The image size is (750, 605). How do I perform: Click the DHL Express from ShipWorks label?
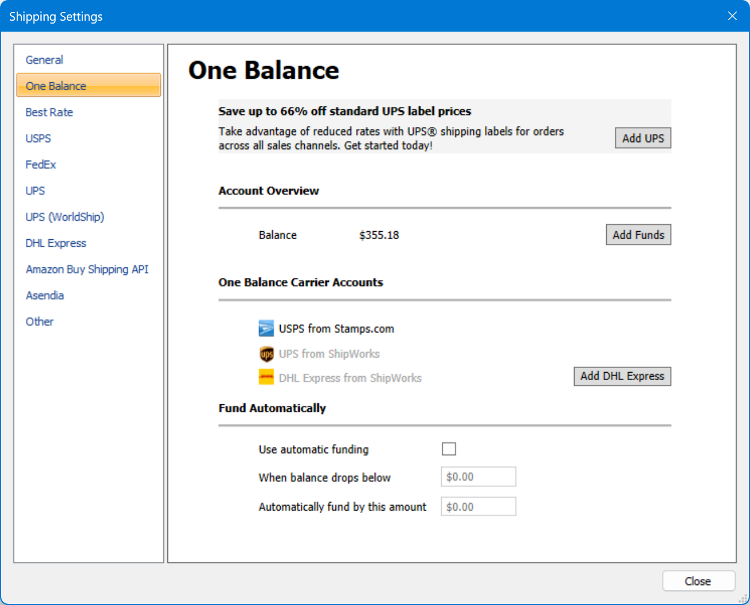pyautogui.click(x=350, y=378)
